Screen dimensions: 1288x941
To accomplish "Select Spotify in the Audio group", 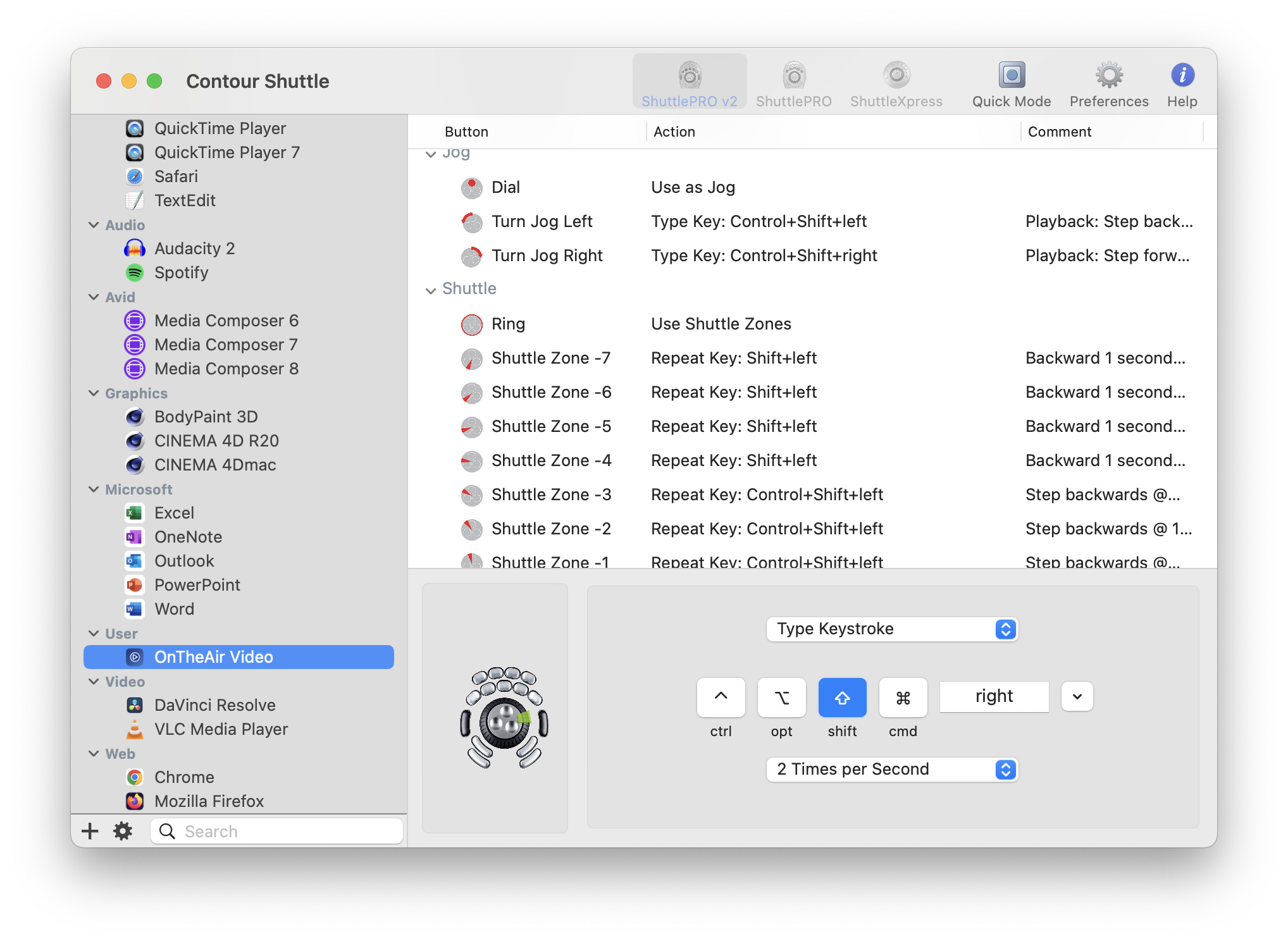I will (x=238, y=273).
